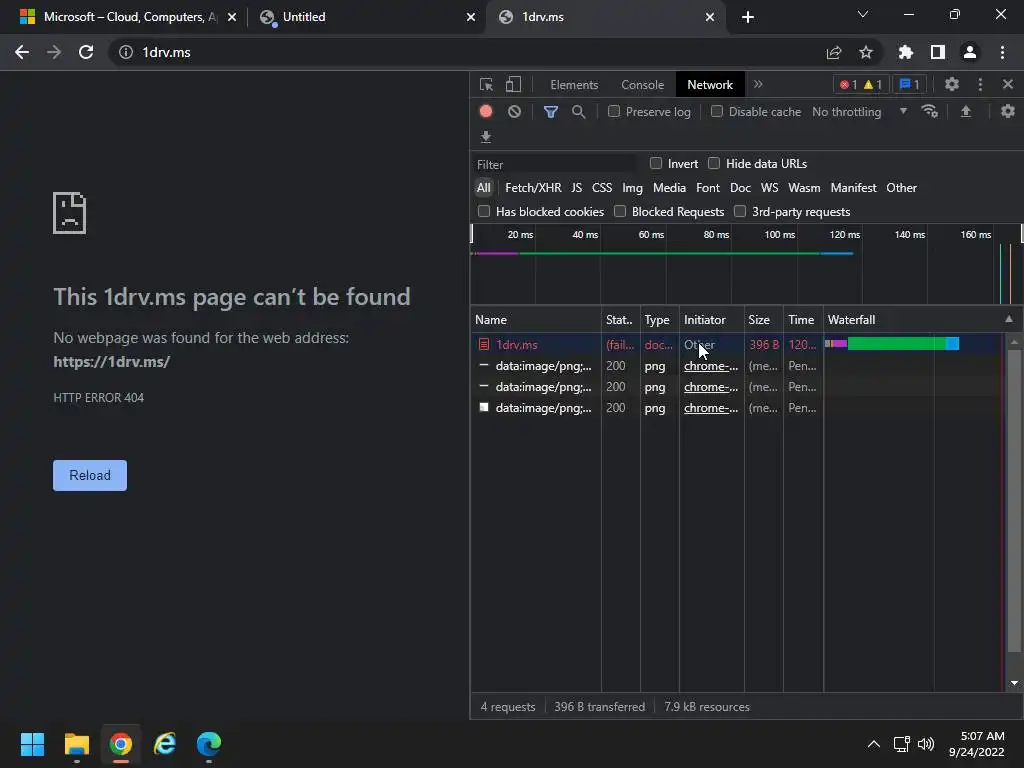Clear the network log
Viewport: 1024px width, 768px height.
[515, 112]
